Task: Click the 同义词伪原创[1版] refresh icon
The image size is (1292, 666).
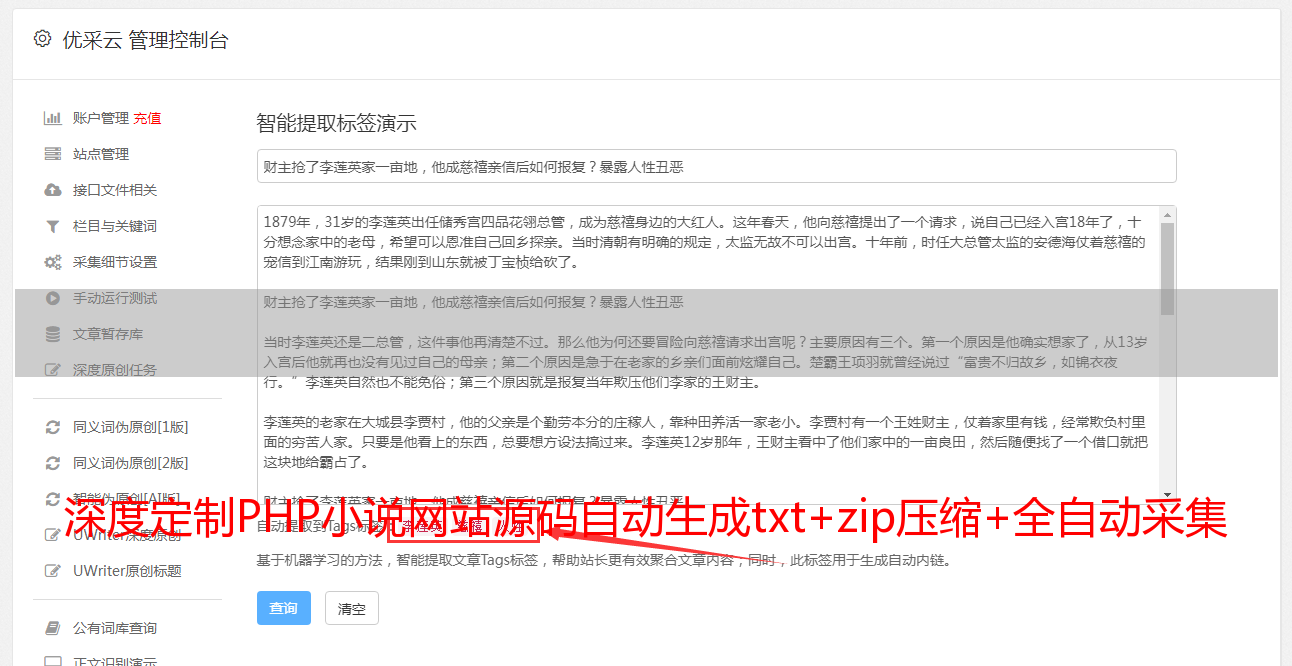Action: (52, 427)
